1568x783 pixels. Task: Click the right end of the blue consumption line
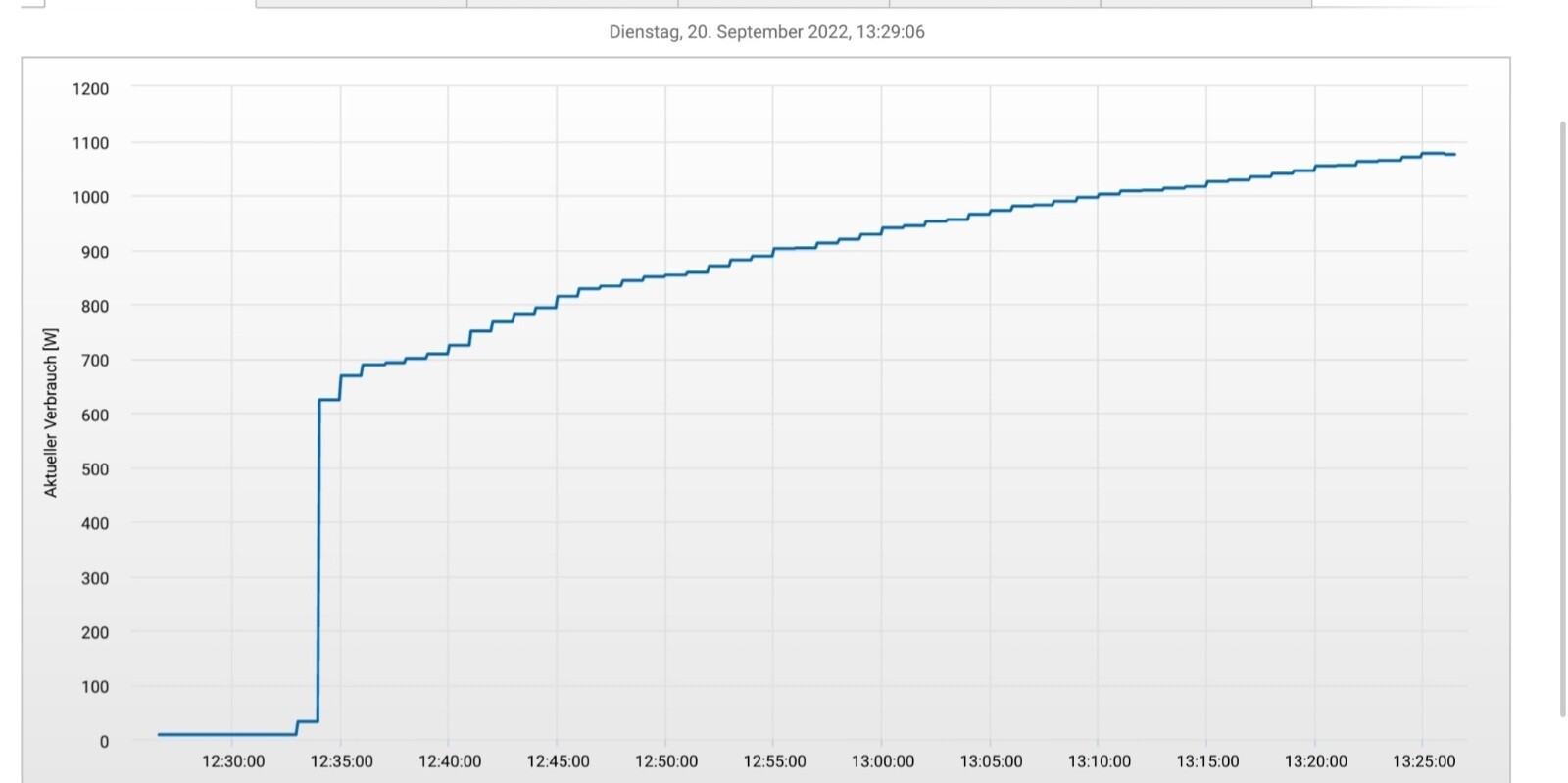pyautogui.click(x=1452, y=155)
